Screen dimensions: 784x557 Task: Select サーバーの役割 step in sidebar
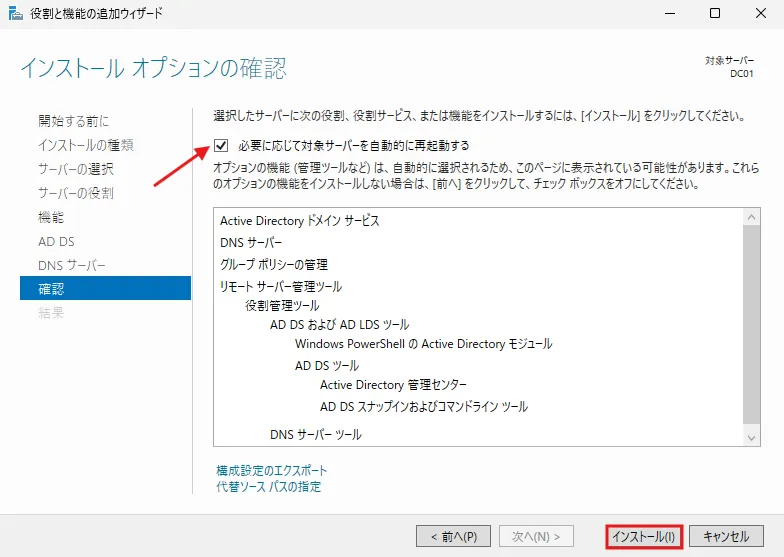76,193
